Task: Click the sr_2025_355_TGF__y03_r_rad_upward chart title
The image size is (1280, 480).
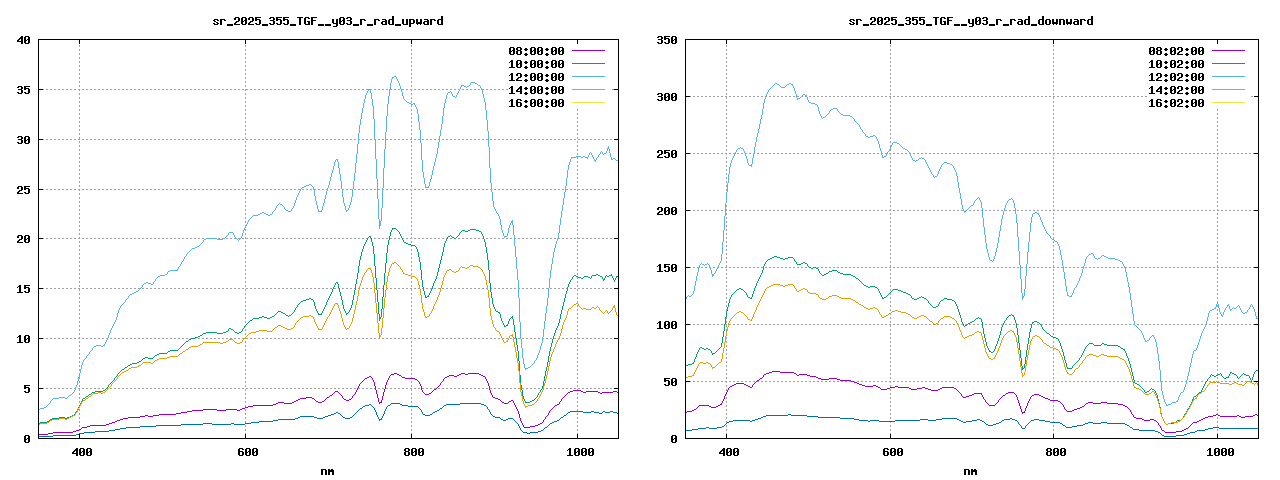Action: coord(328,21)
